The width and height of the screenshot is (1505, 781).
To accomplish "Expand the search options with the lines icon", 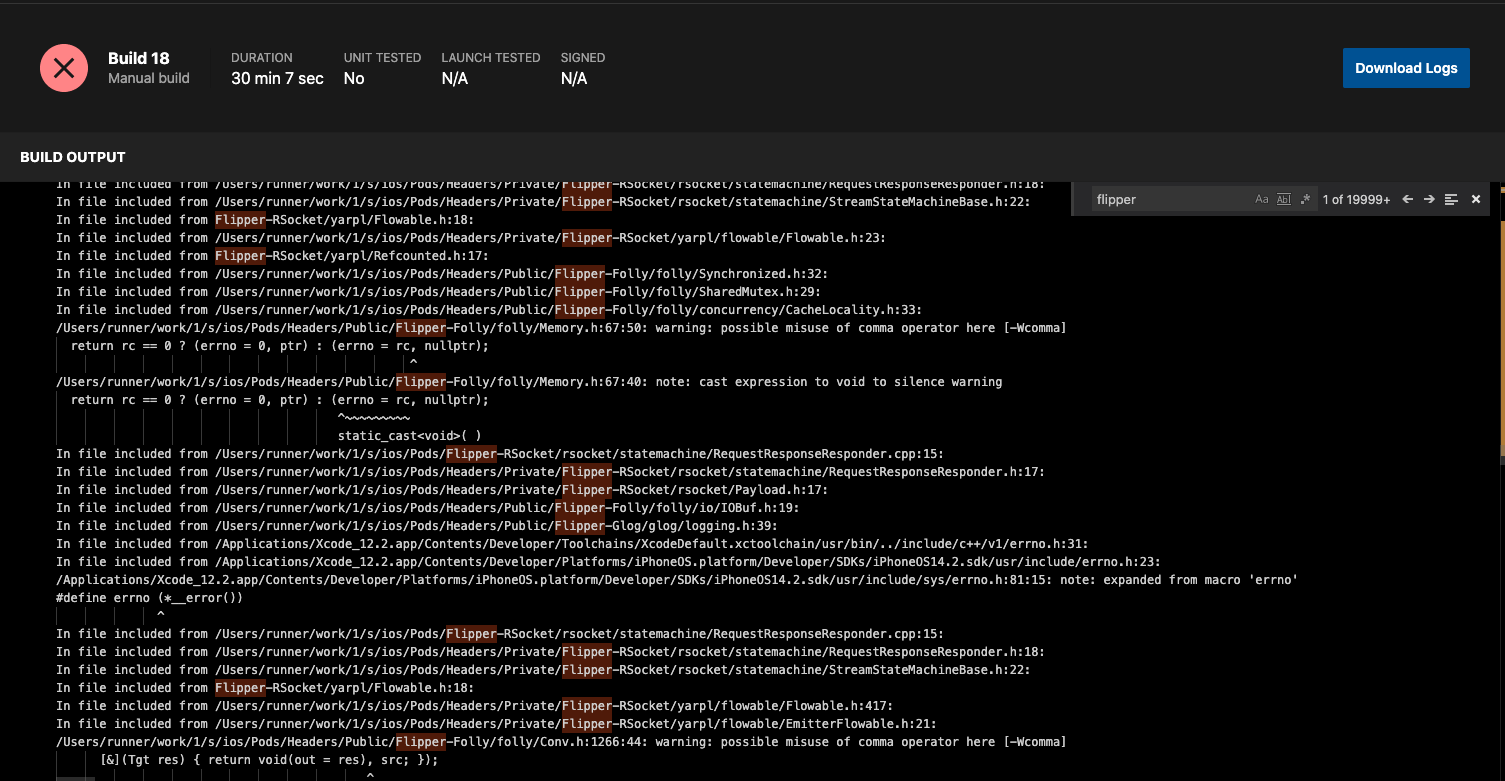I will pyautogui.click(x=1451, y=199).
